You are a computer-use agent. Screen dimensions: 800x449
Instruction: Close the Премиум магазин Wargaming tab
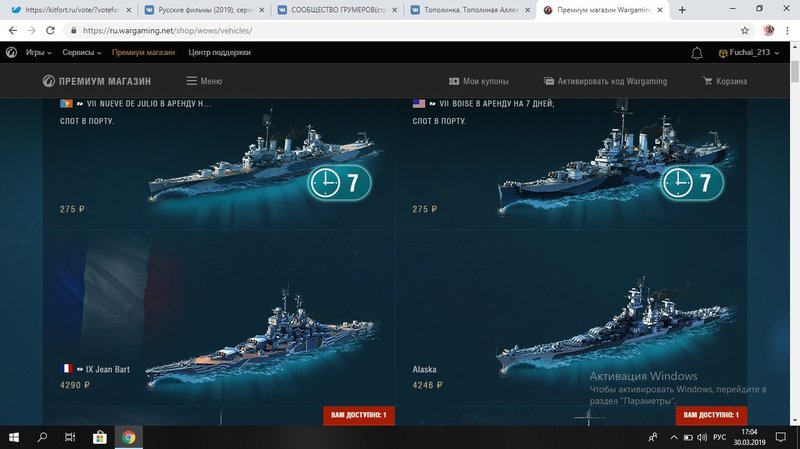click(660, 10)
